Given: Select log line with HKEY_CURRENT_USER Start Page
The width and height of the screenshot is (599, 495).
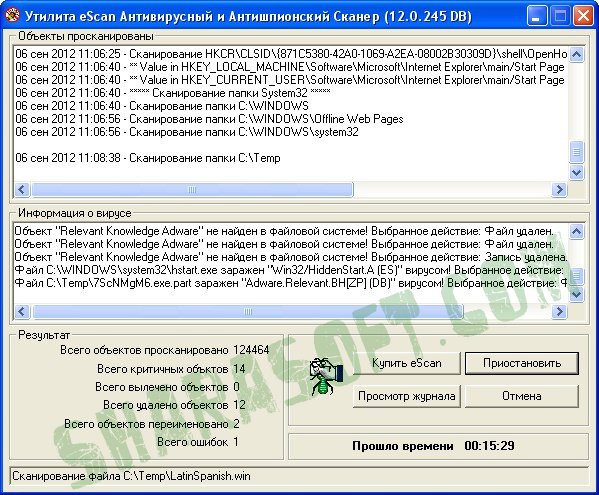Looking at the screenshot, I should [x=290, y=80].
